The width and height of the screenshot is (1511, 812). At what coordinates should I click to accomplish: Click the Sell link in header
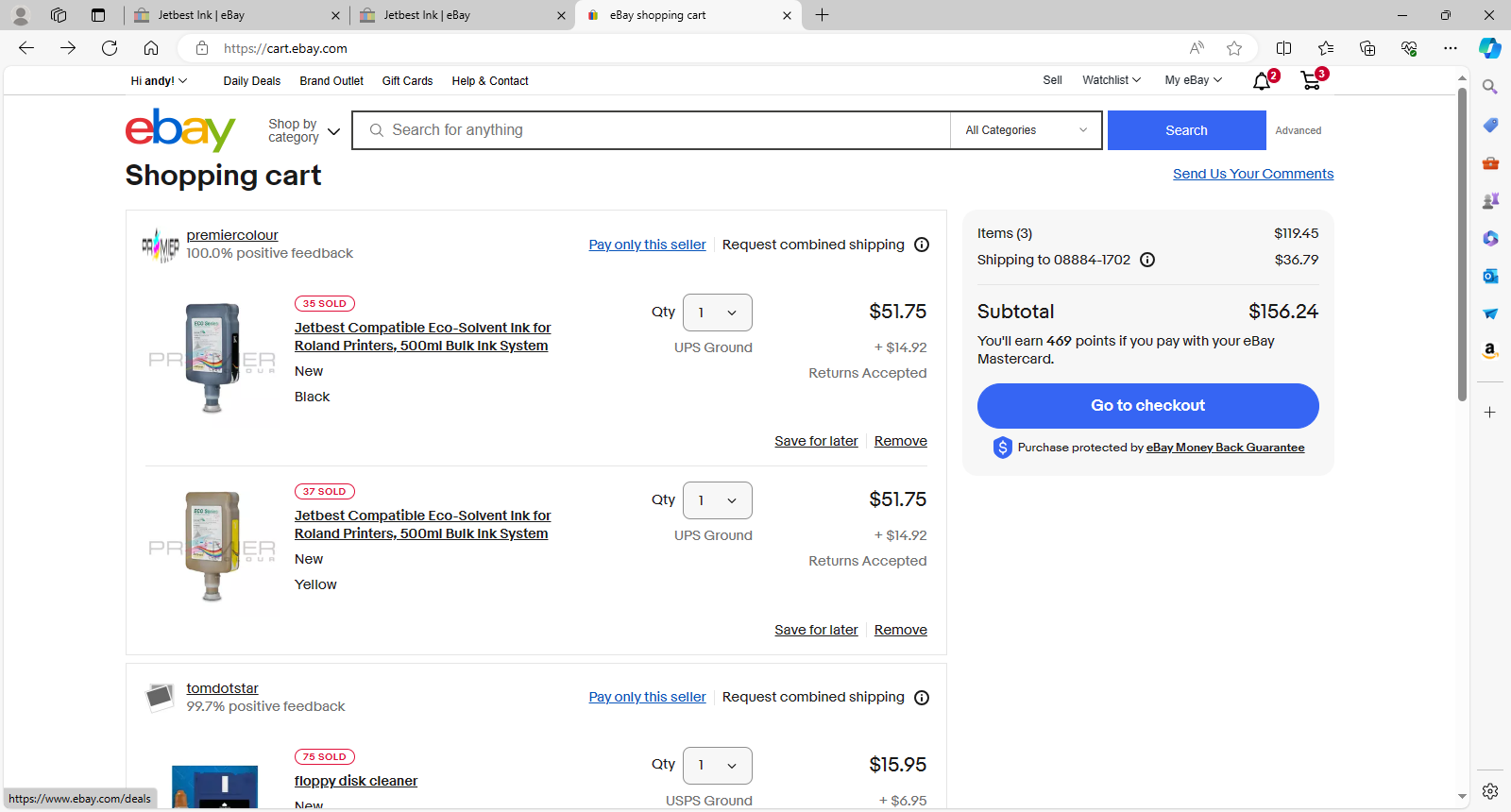click(1052, 80)
